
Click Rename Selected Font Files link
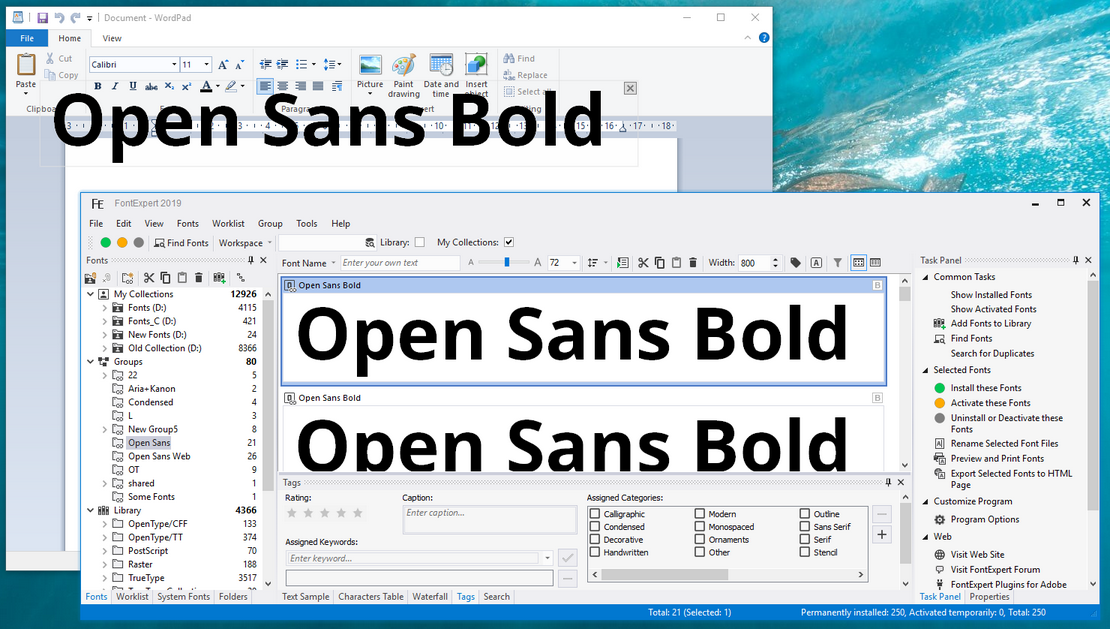(1005, 444)
